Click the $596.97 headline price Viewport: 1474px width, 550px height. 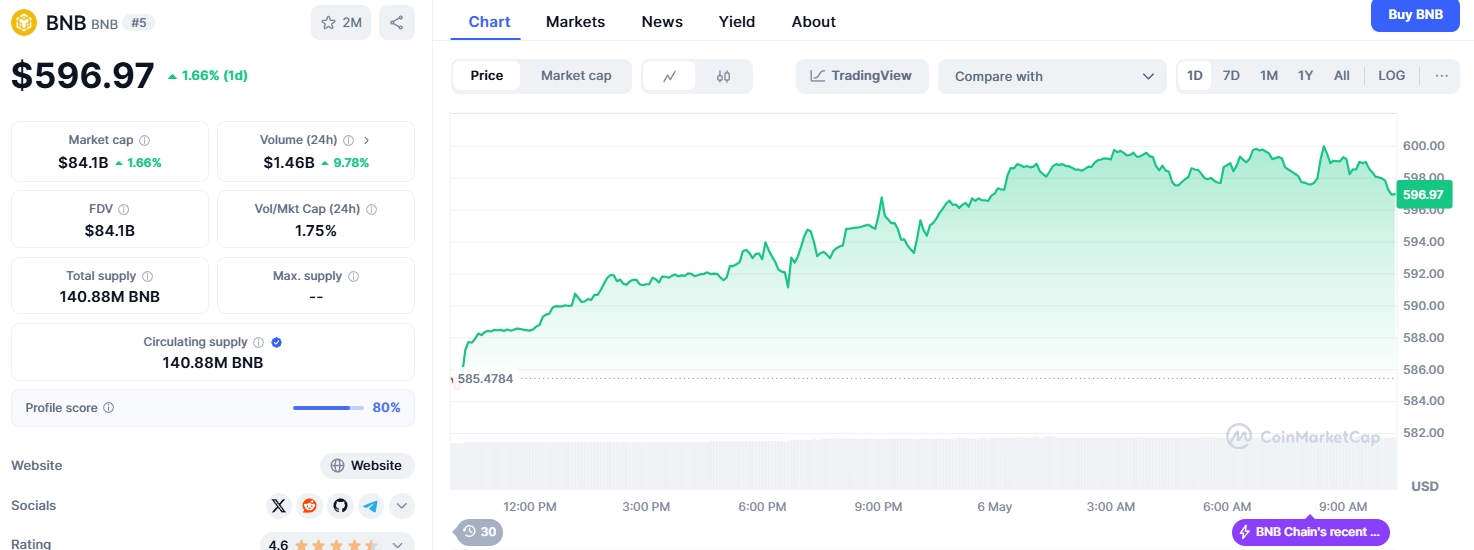click(x=83, y=76)
